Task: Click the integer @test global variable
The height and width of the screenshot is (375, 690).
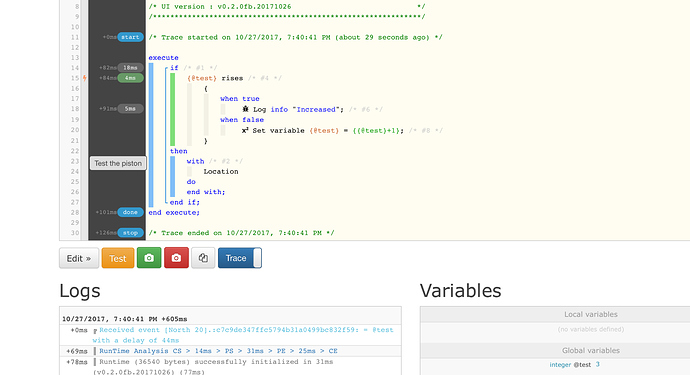Action: [x=574, y=364]
